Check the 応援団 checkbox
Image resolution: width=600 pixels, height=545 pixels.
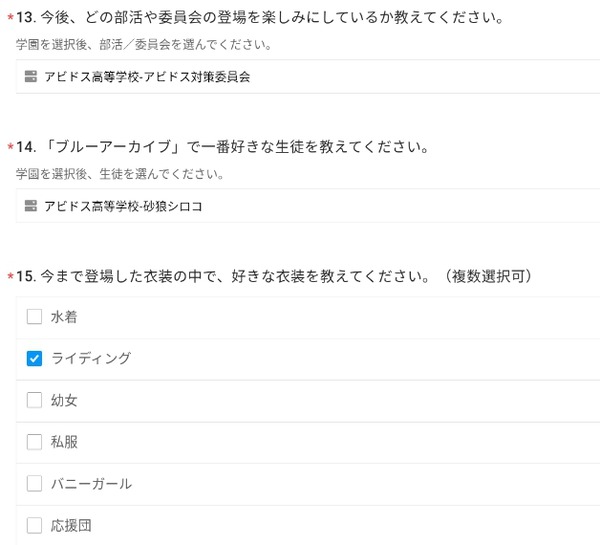(34, 525)
